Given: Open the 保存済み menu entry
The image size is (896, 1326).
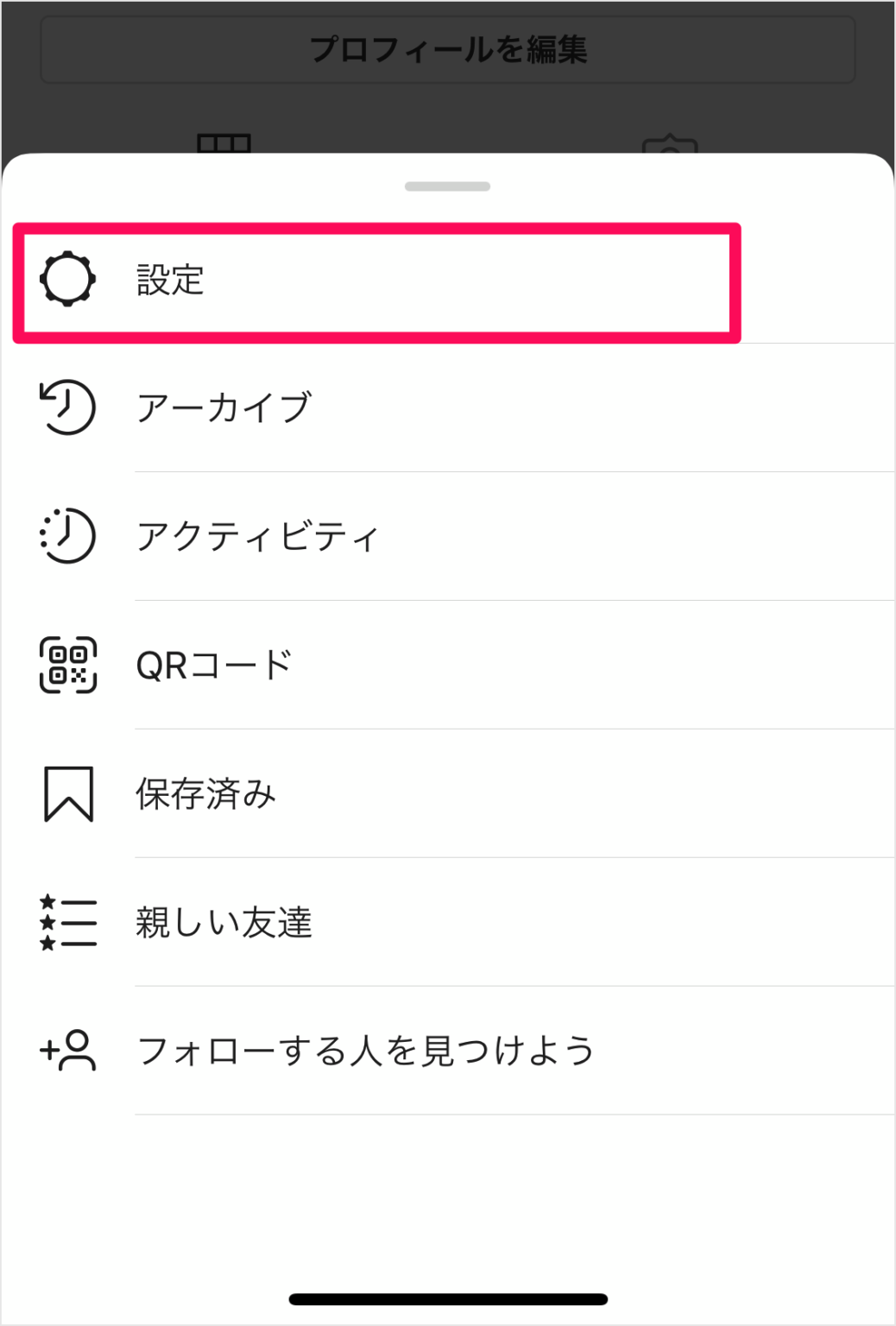Looking at the screenshot, I should click(205, 794).
